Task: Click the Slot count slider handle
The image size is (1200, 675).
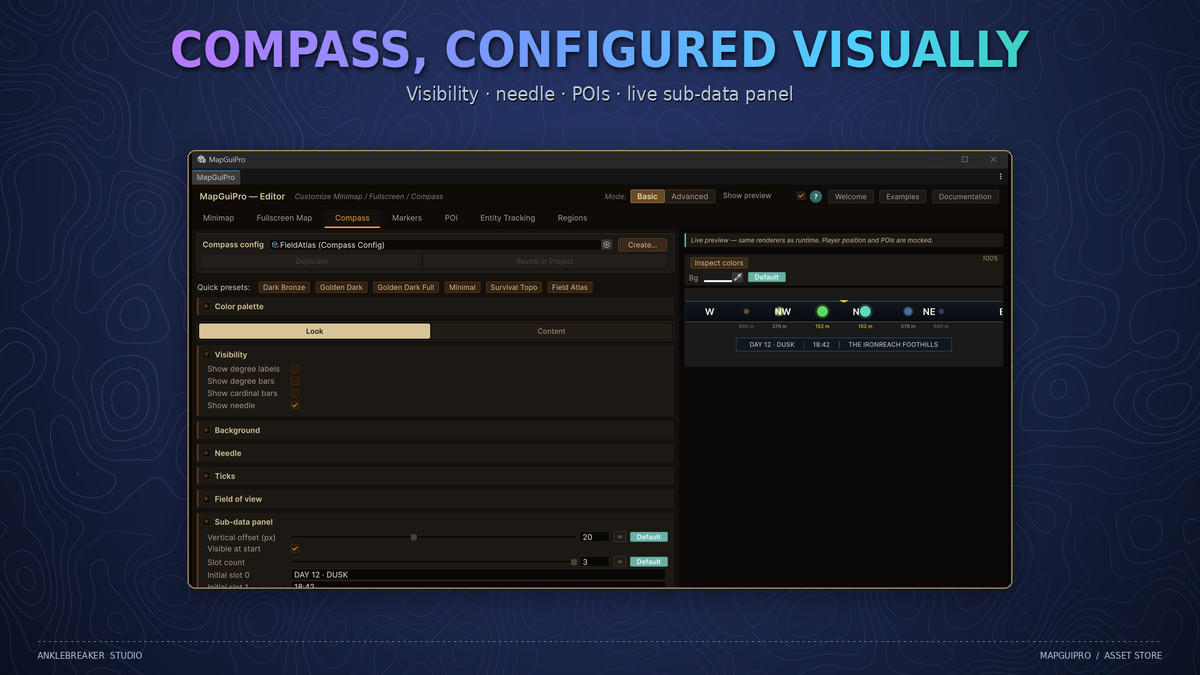Action: point(574,562)
